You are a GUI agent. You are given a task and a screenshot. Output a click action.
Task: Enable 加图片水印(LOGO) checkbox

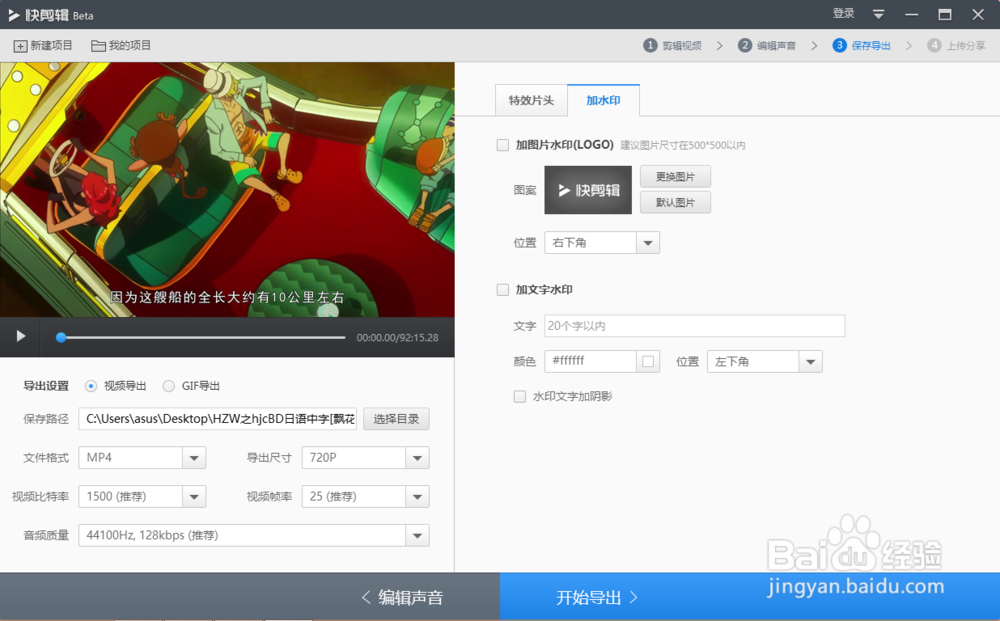coord(503,145)
